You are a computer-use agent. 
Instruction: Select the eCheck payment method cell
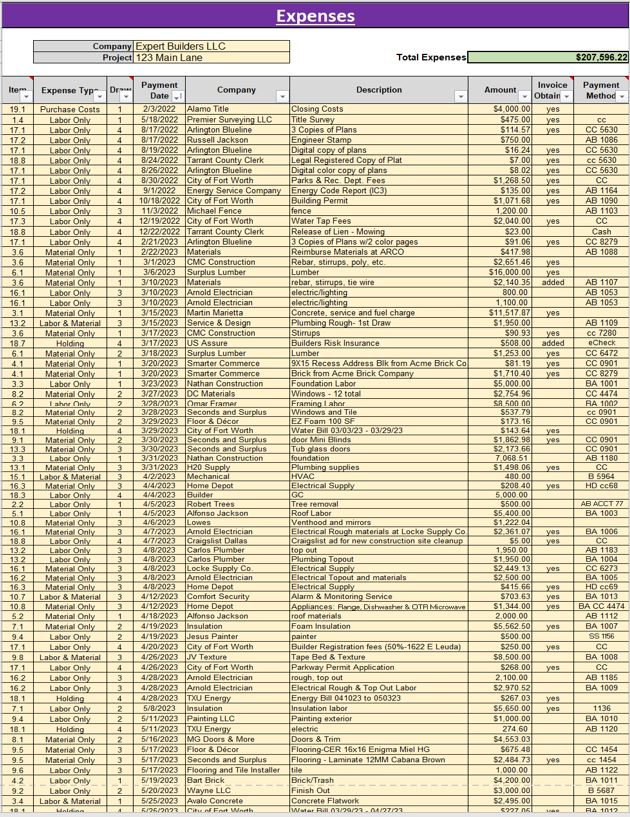click(601, 343)
